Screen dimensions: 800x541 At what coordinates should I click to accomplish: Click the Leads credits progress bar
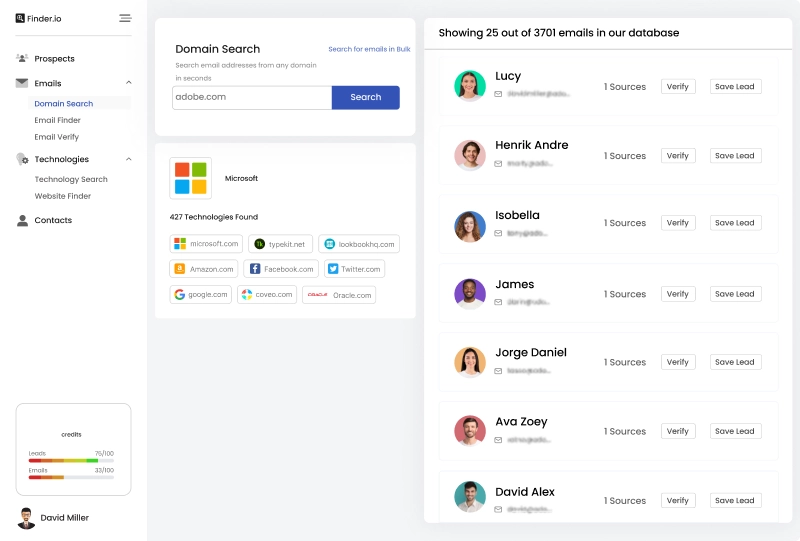pyautogui.click(x=71, y=460)
